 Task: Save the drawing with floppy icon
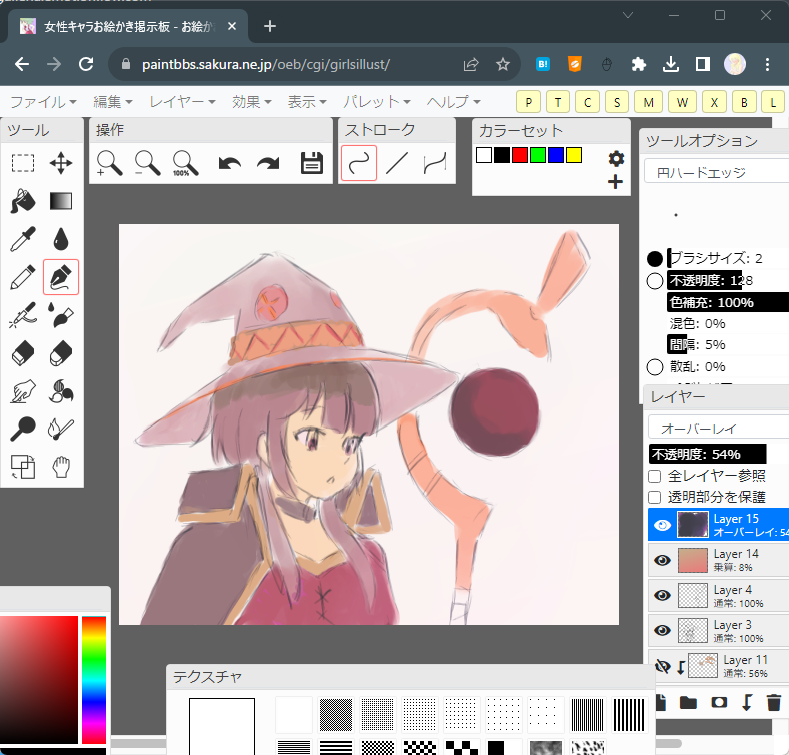[x=311, y=163]
